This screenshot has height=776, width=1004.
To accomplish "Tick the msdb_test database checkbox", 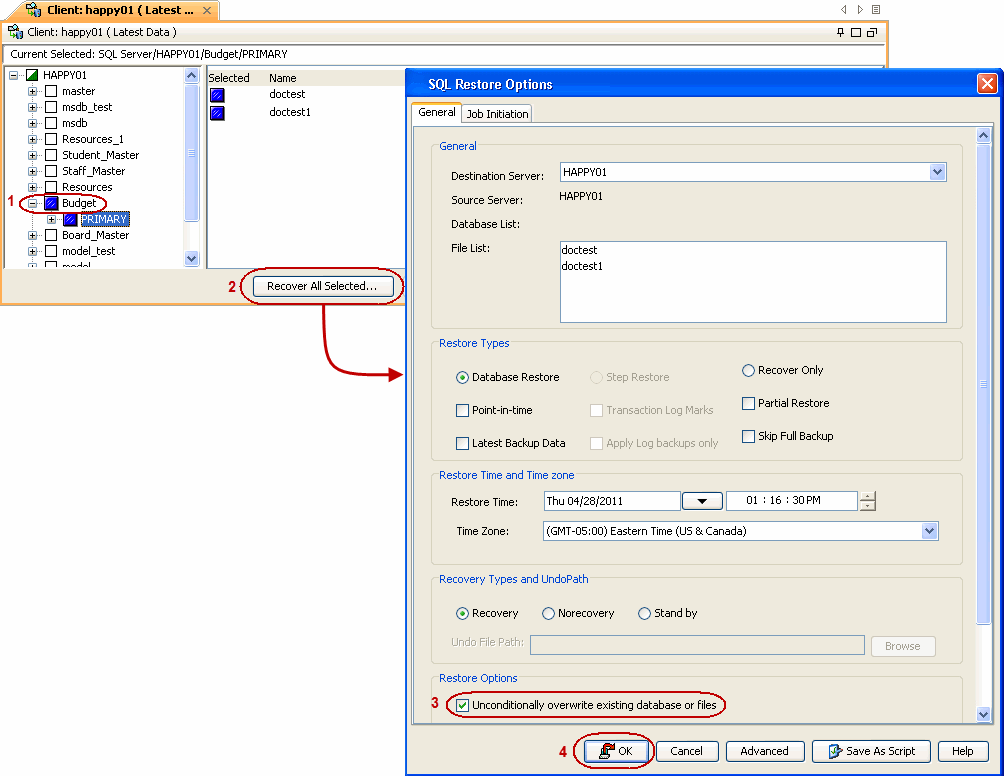I will (51, 107).
